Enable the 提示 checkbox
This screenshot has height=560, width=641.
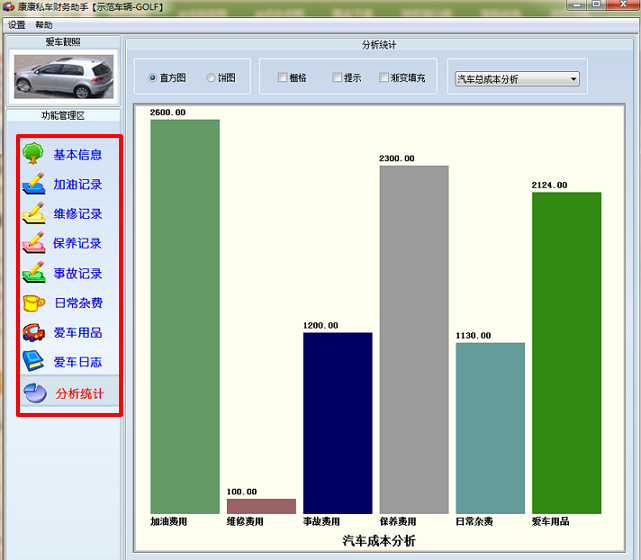tap(337, 77)
